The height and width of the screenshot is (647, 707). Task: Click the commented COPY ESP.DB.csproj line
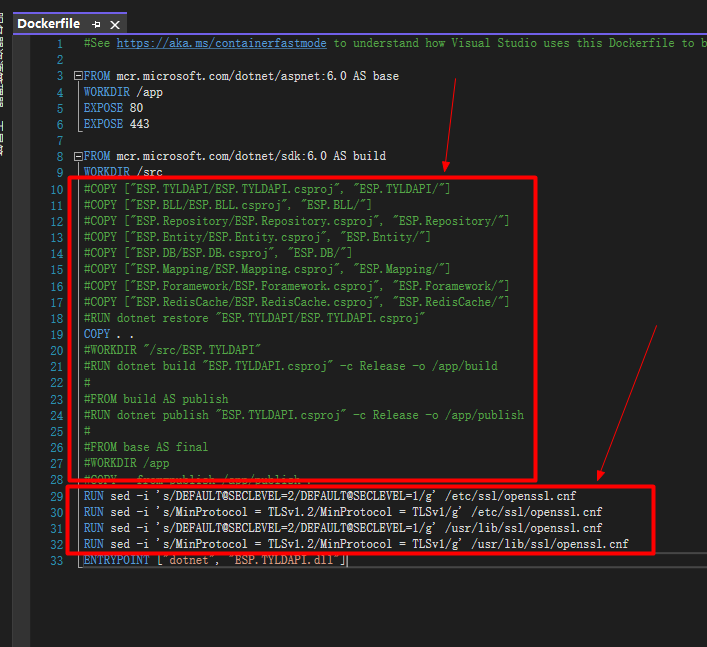[x=218, y=253]
